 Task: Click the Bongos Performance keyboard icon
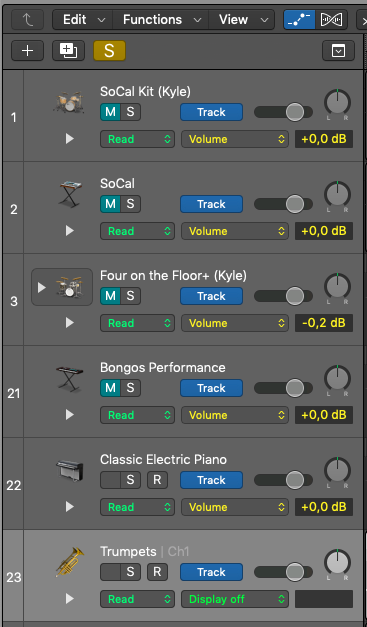pos(70,378)
